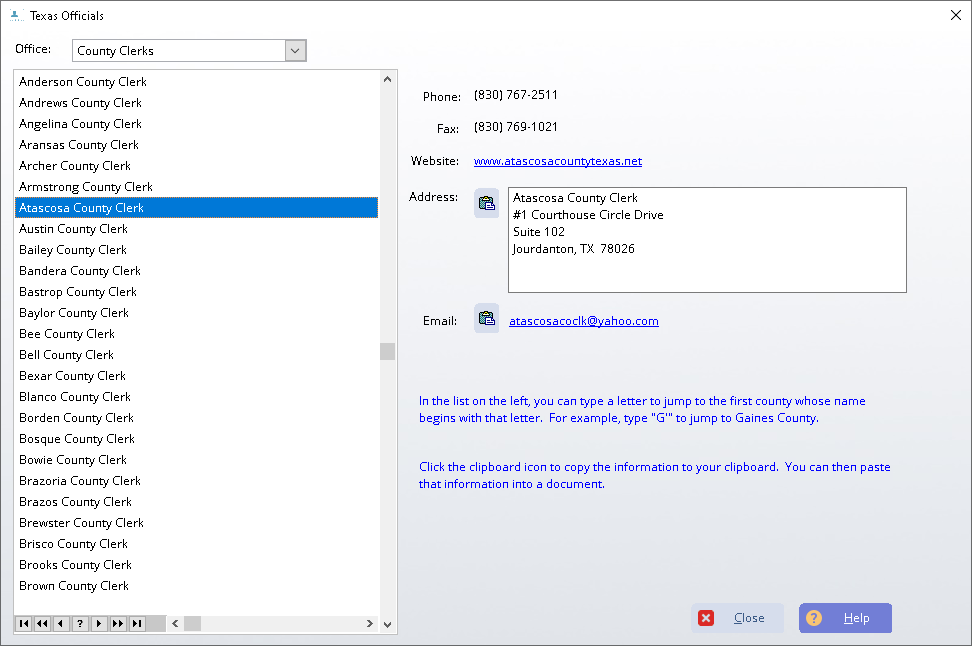The height and width of the screenshot is (646, 972).
Task: Copy the address using its clipboard icon
Action: click(486, 203)
